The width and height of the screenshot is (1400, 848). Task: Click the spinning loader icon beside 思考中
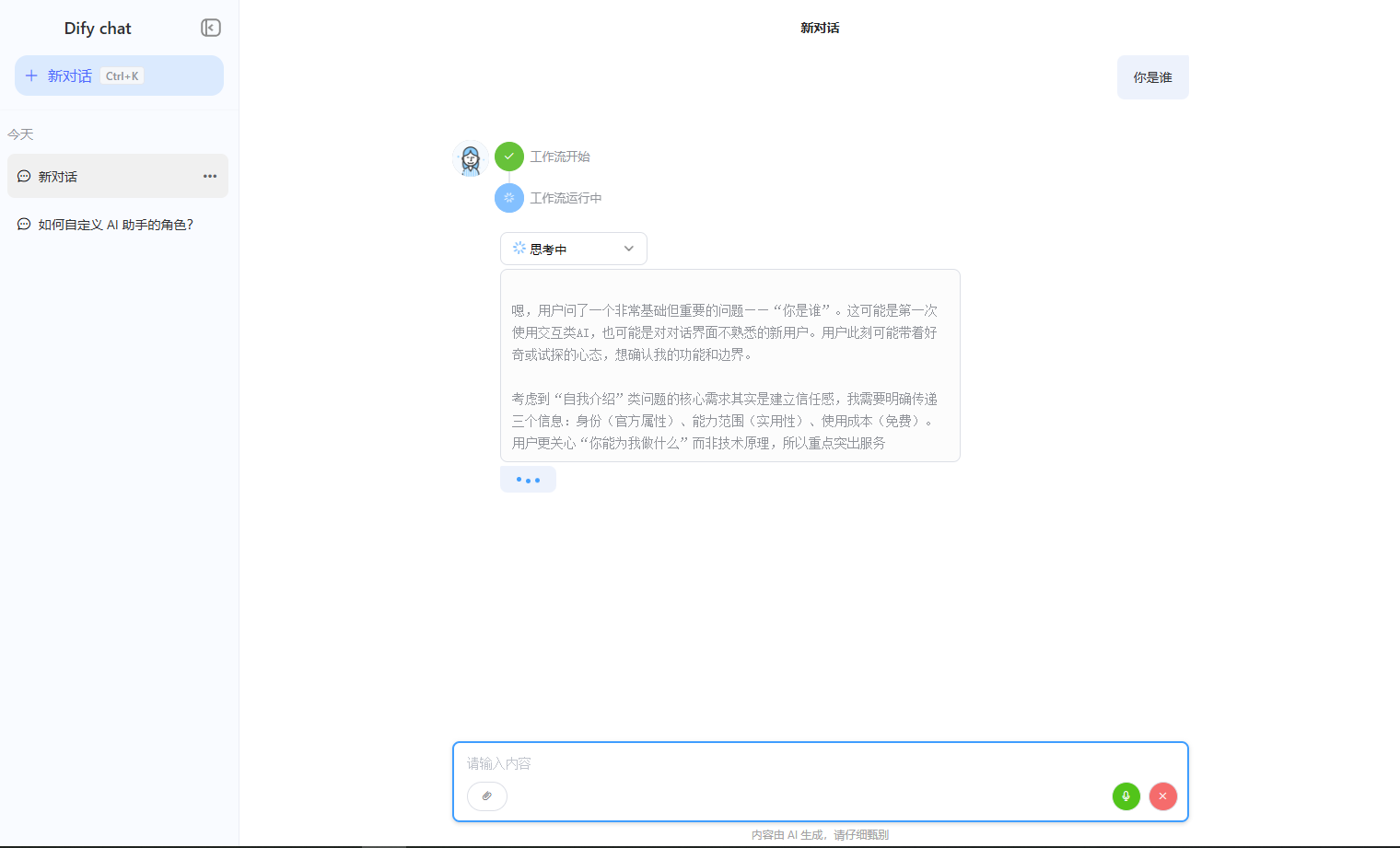pos(519,249)
